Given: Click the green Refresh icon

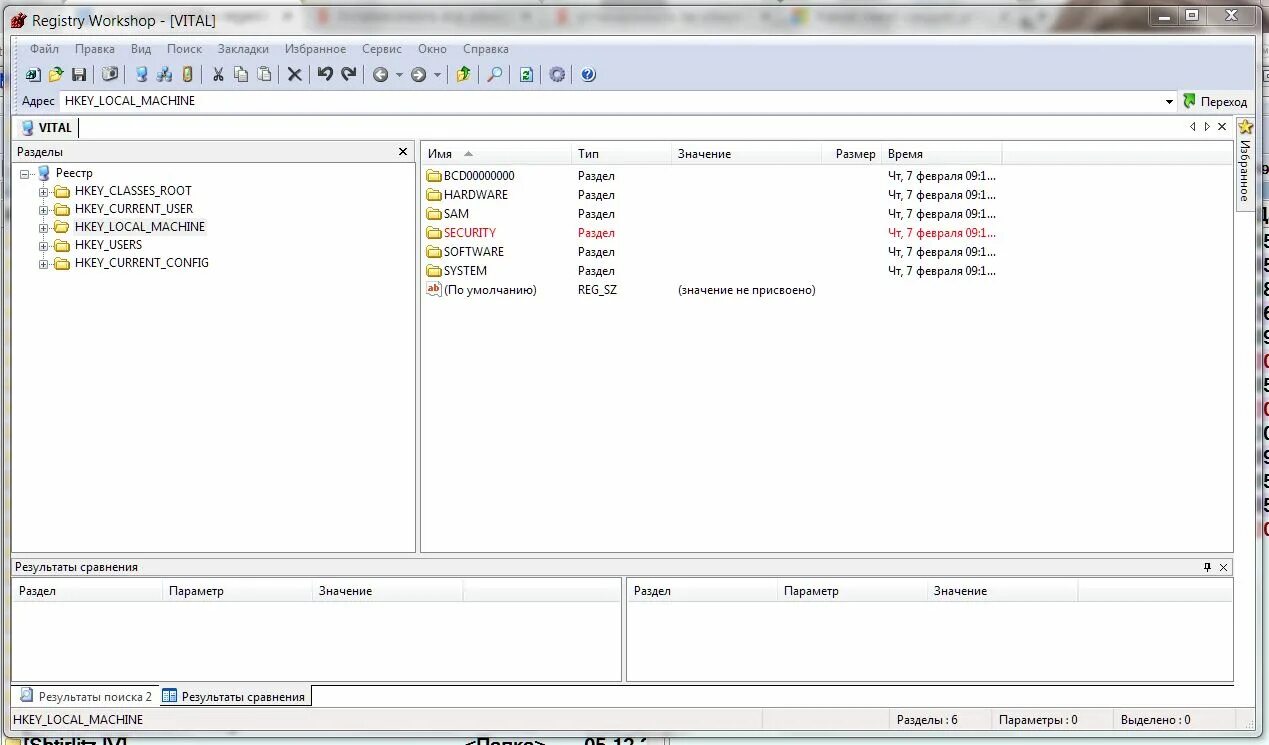Looking at the screenshot, I should tap(526, 75).
